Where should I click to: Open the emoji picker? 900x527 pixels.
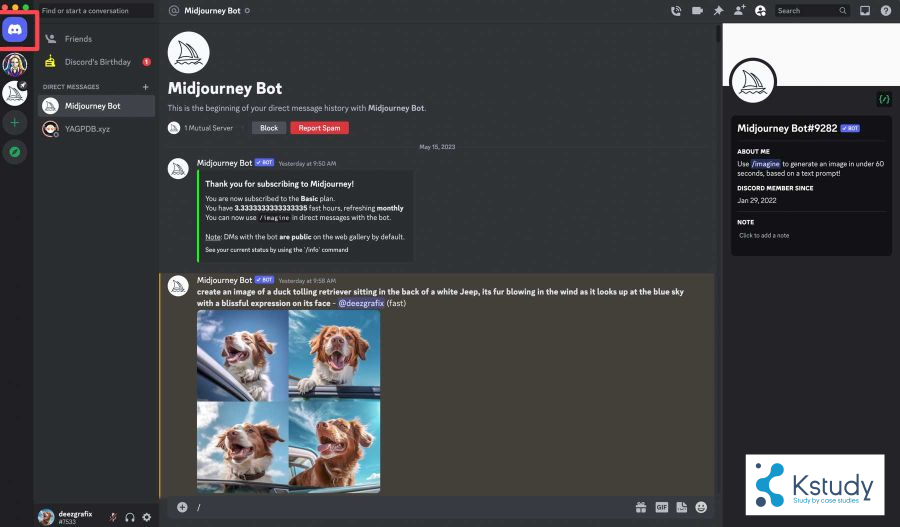701,507
